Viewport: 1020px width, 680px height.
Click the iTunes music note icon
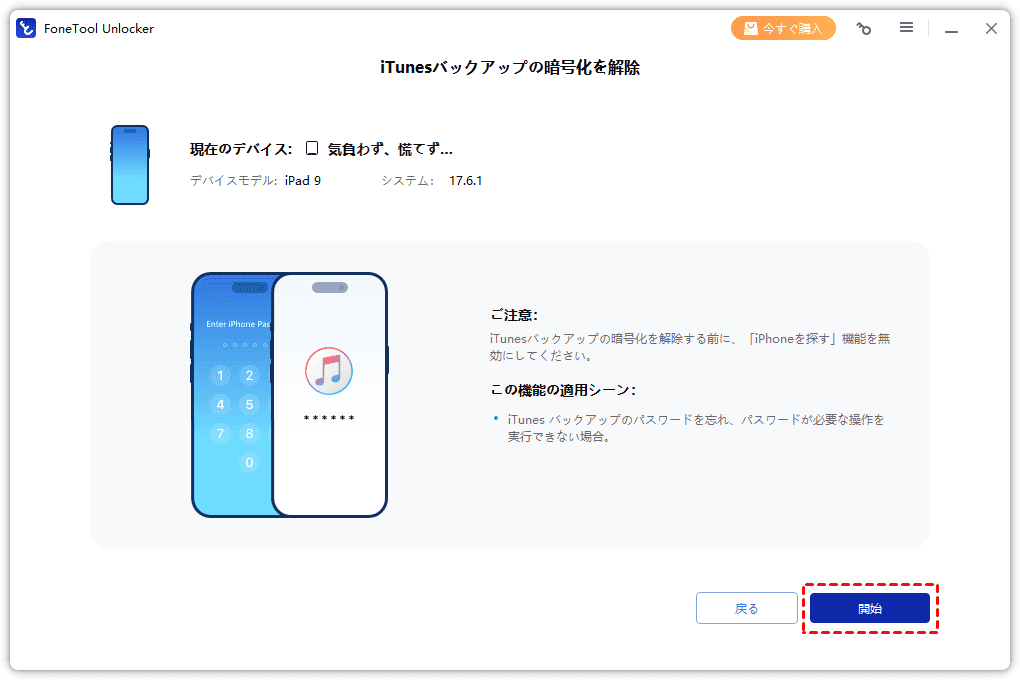pyautogui.click(x=329, y=371)
